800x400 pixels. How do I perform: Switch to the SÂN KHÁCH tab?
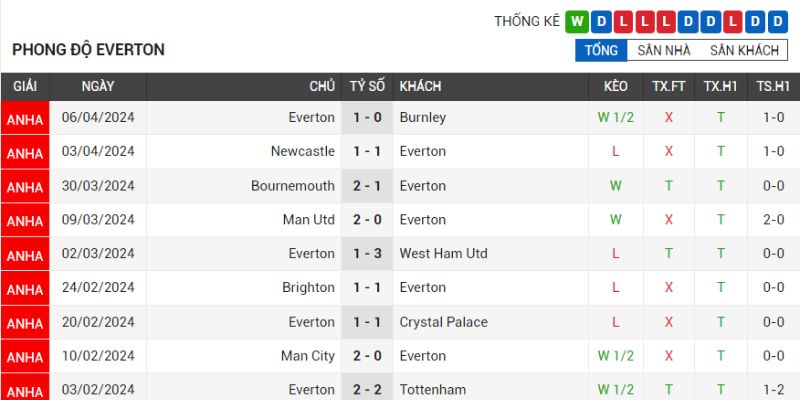[x=744, y=50]
